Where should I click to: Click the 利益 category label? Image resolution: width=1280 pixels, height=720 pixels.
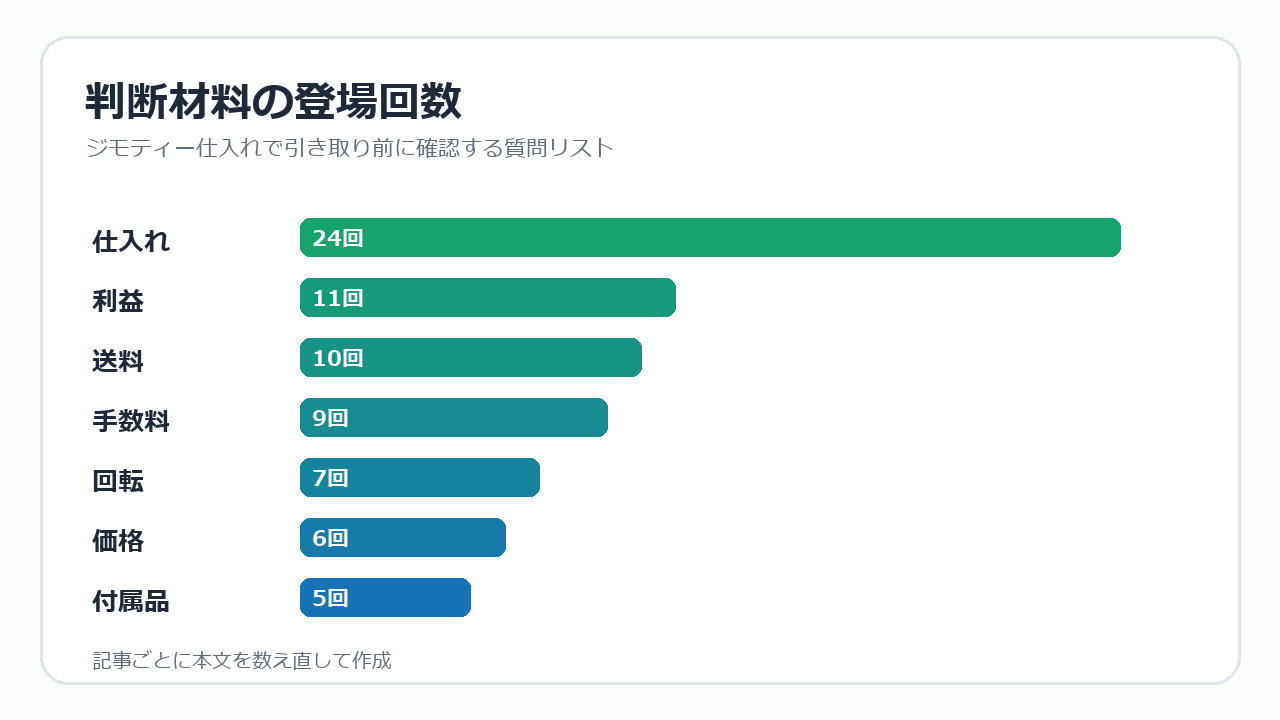[x=118, y=301]
